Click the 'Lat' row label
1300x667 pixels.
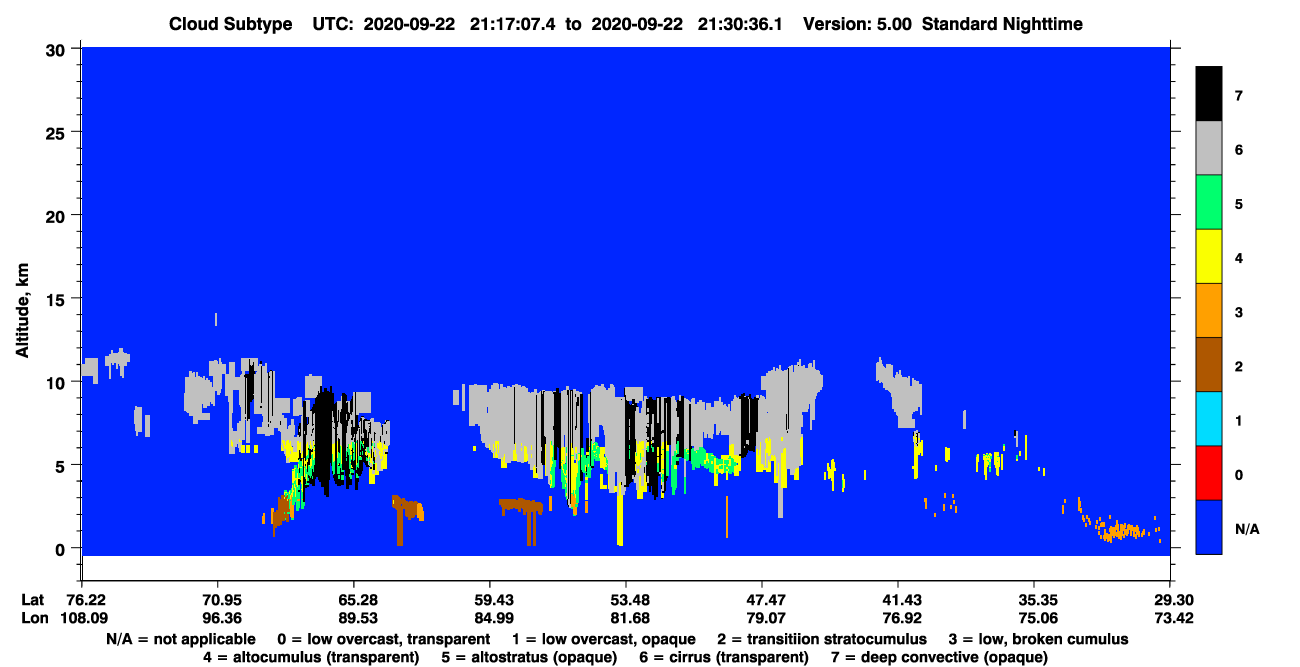pos(32,600)
